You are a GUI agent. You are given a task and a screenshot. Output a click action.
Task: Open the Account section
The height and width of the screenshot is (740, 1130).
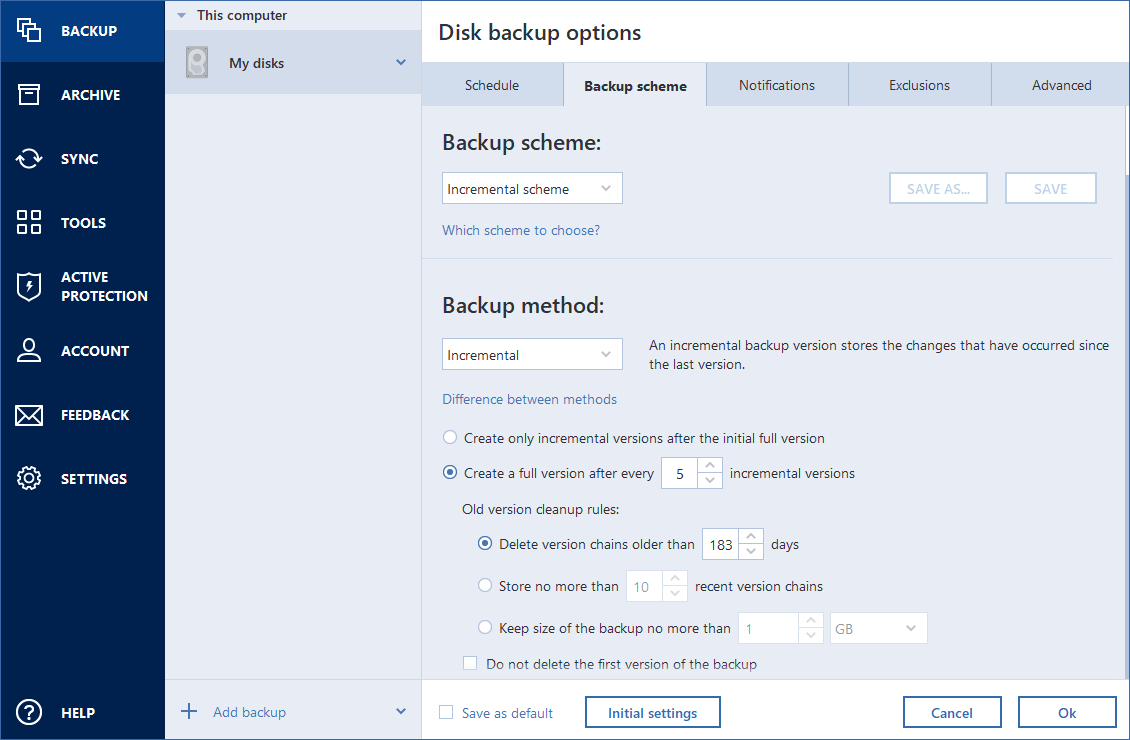click(29, 350)
